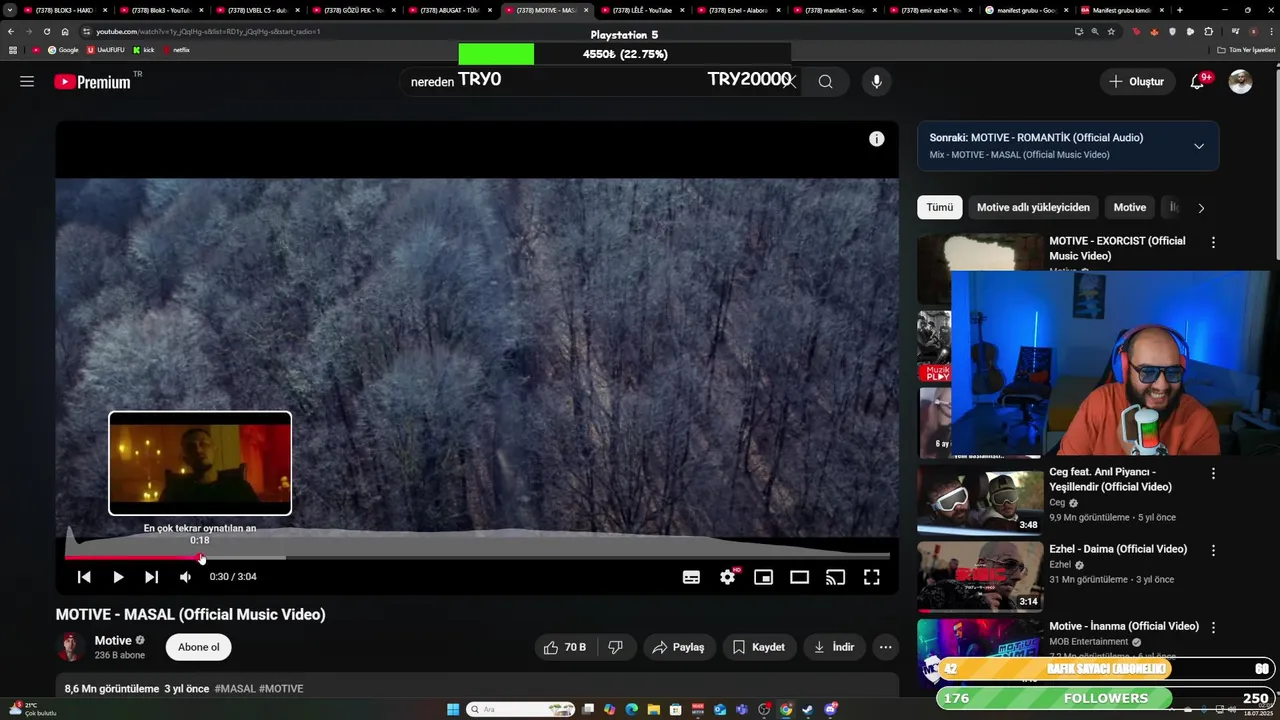This screenshot has width=1280, height=720.
Task: Open more actions under the video
Action: tap(885, 647)
